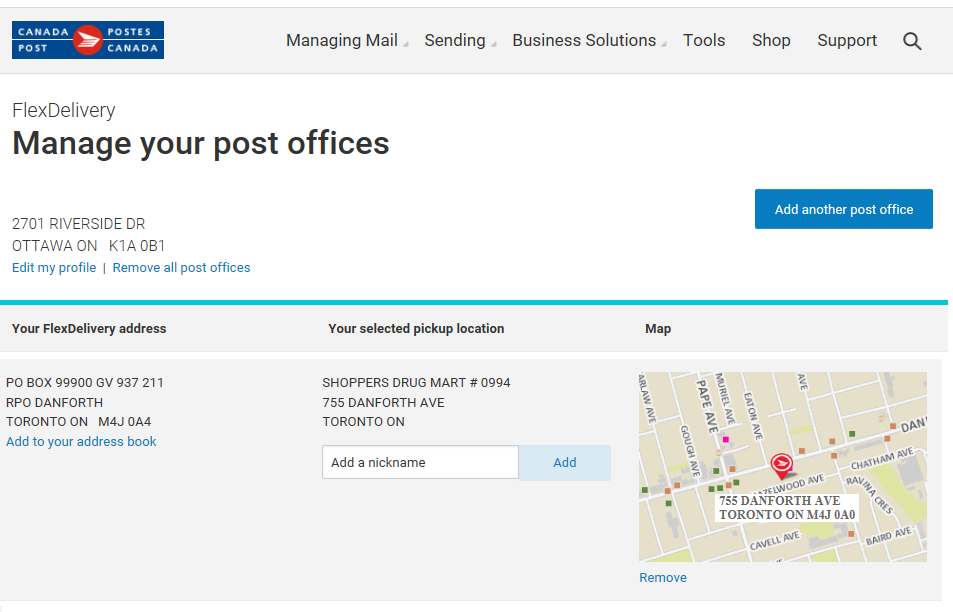Select the 2701 RIVERSIDE DR address line
953x612 pixels.
point(78,224)
